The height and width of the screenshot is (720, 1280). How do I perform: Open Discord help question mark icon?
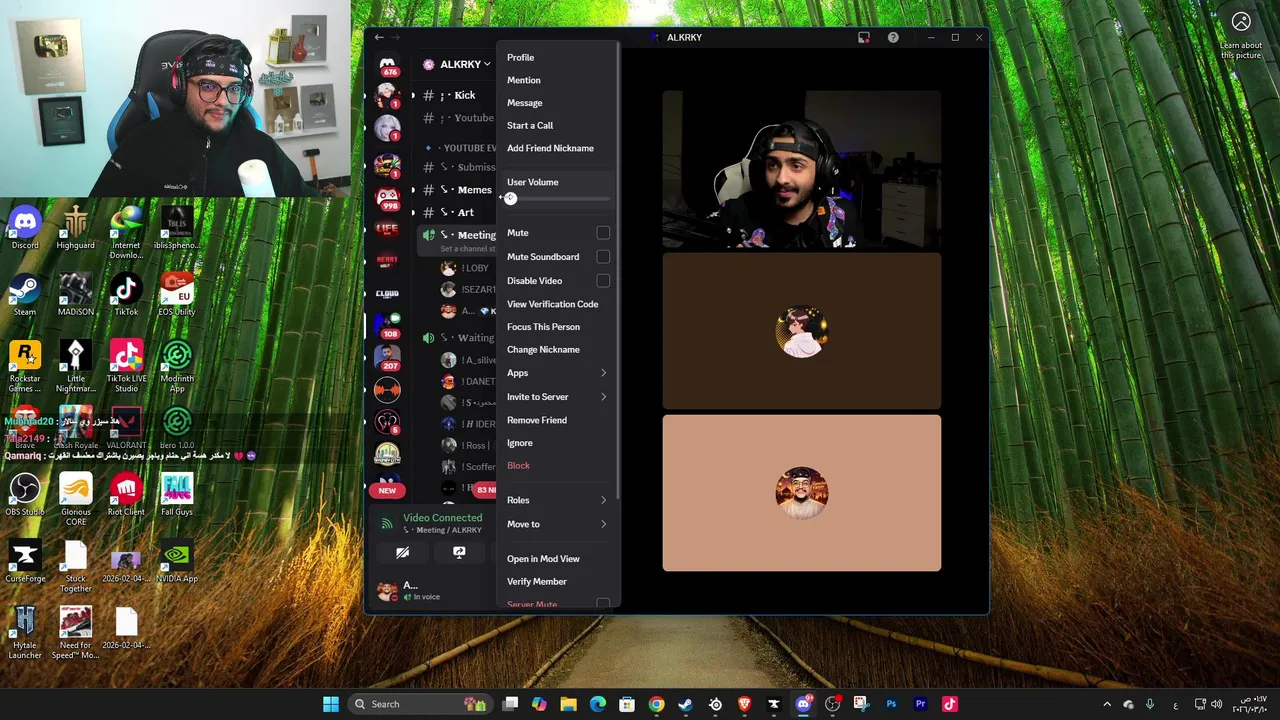tap(893, 37)
